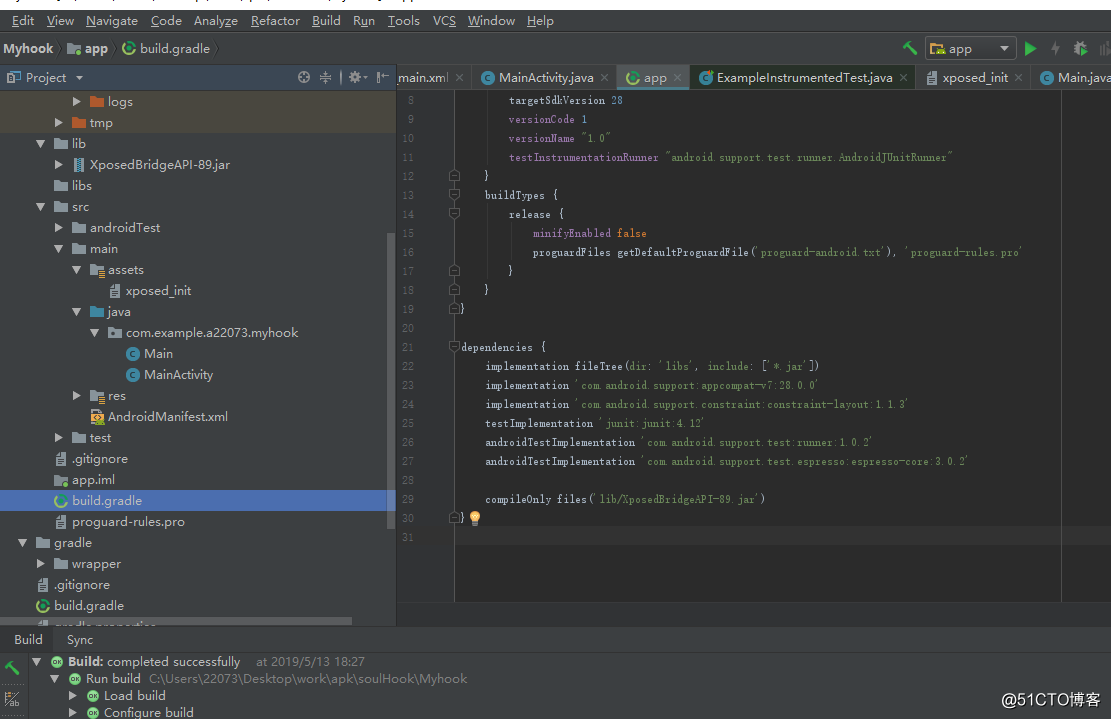The image size is (1111, 719).
Task: Fold the dependencies block gutter marker
Action: tap(454, 347)
